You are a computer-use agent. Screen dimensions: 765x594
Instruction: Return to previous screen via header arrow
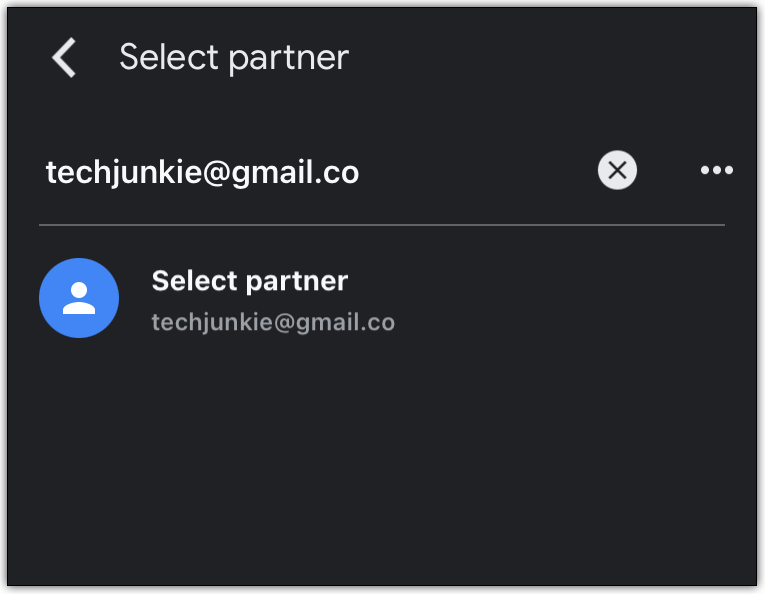pos(64,58)
